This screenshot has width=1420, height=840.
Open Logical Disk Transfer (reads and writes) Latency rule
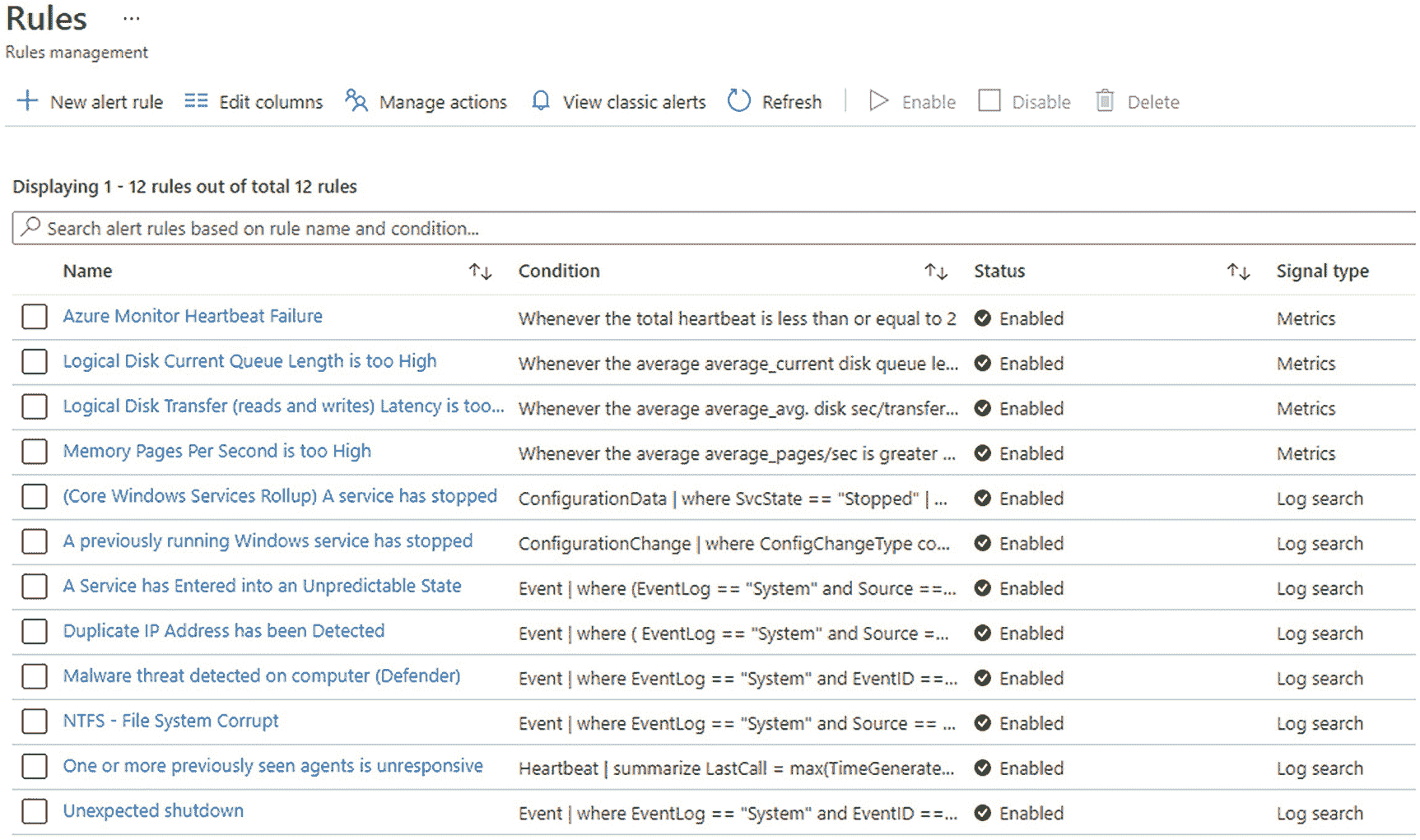click(x=283, y=406)
